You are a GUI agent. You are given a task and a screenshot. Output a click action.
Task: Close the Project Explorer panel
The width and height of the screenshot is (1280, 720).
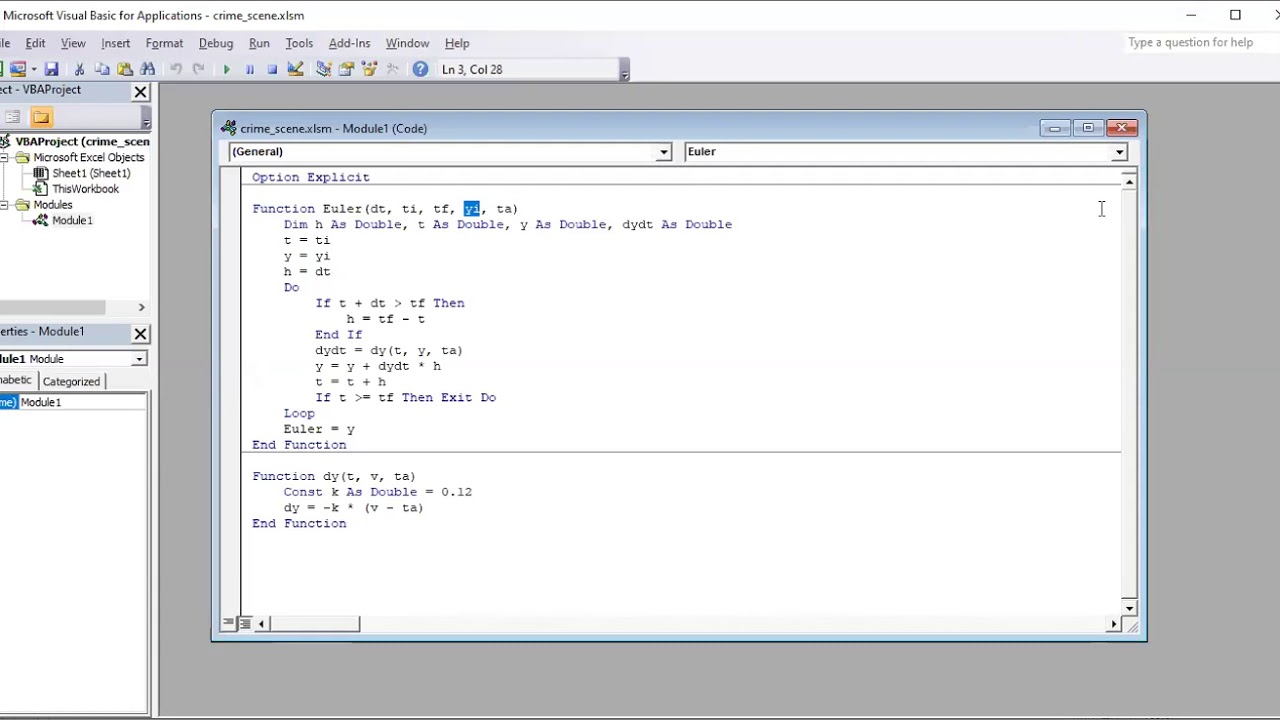pos(140,92)
